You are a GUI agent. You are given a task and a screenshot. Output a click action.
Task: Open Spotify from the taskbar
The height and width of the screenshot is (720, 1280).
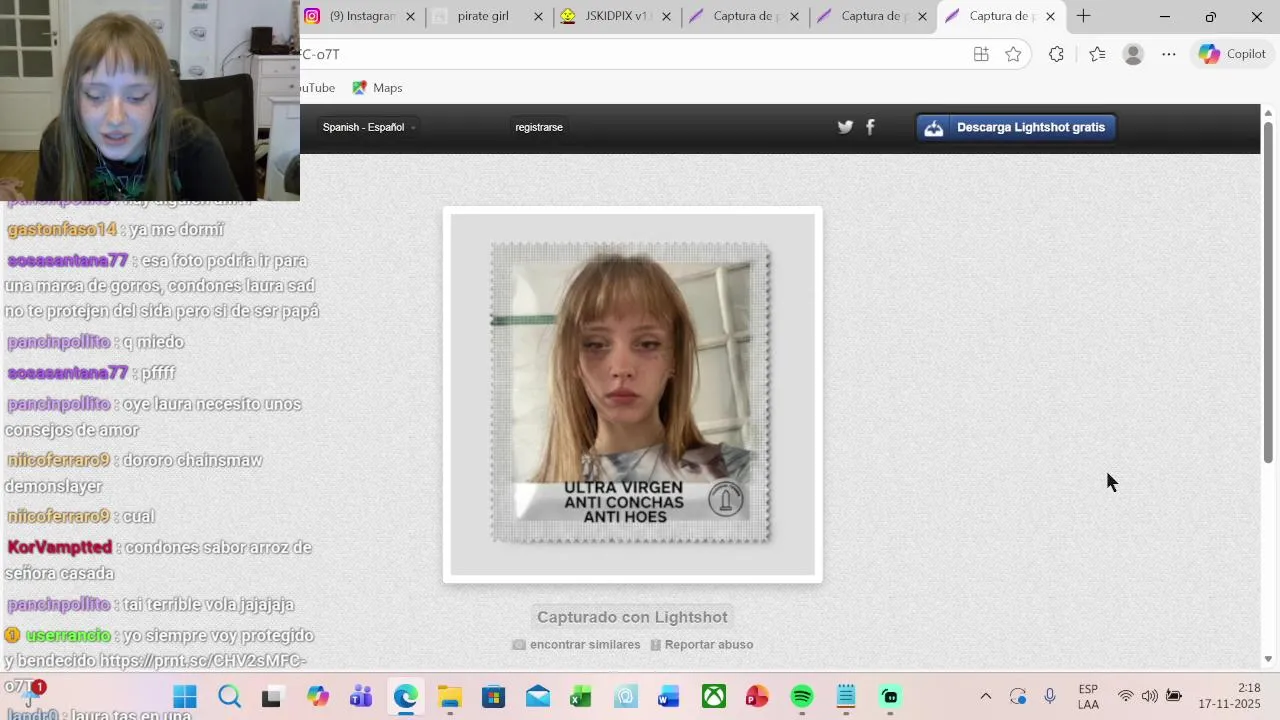click(x=801, y=696)
